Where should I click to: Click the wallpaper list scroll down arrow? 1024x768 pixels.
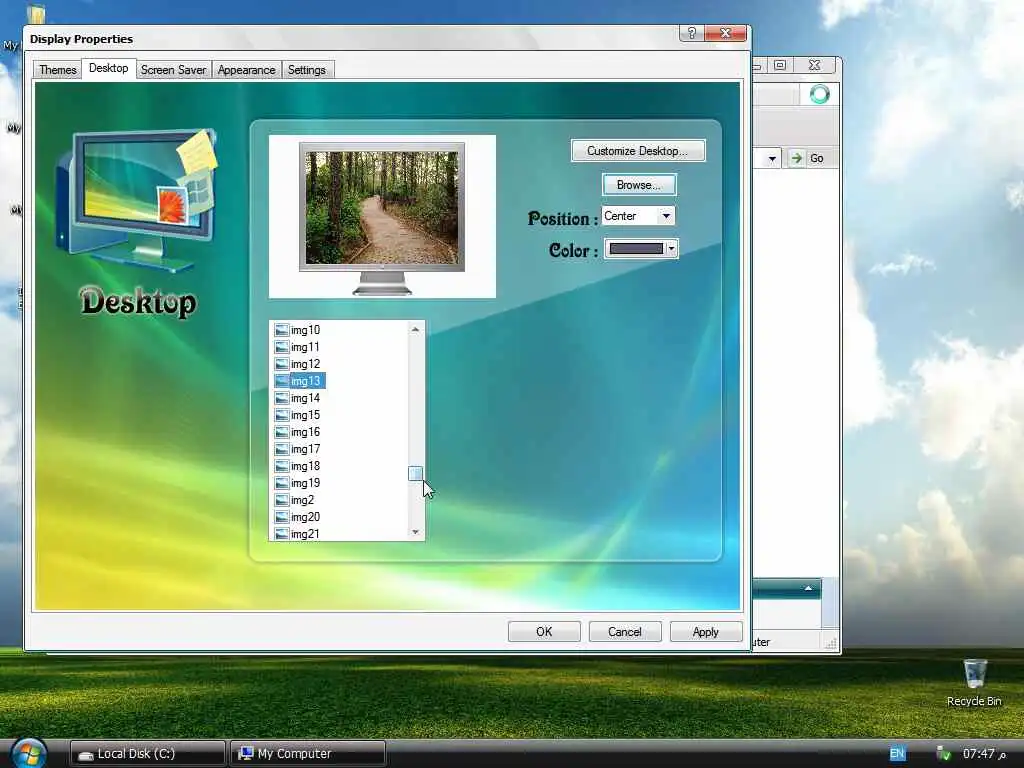[415, 532]
